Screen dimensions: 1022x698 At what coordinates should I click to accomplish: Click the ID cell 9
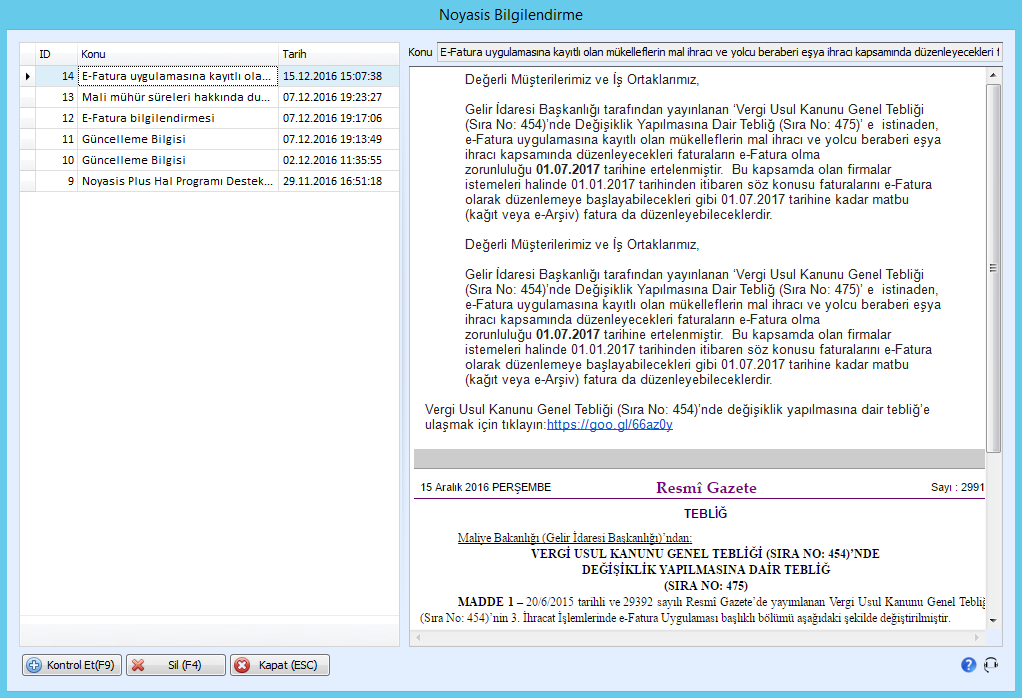(56, 181)
